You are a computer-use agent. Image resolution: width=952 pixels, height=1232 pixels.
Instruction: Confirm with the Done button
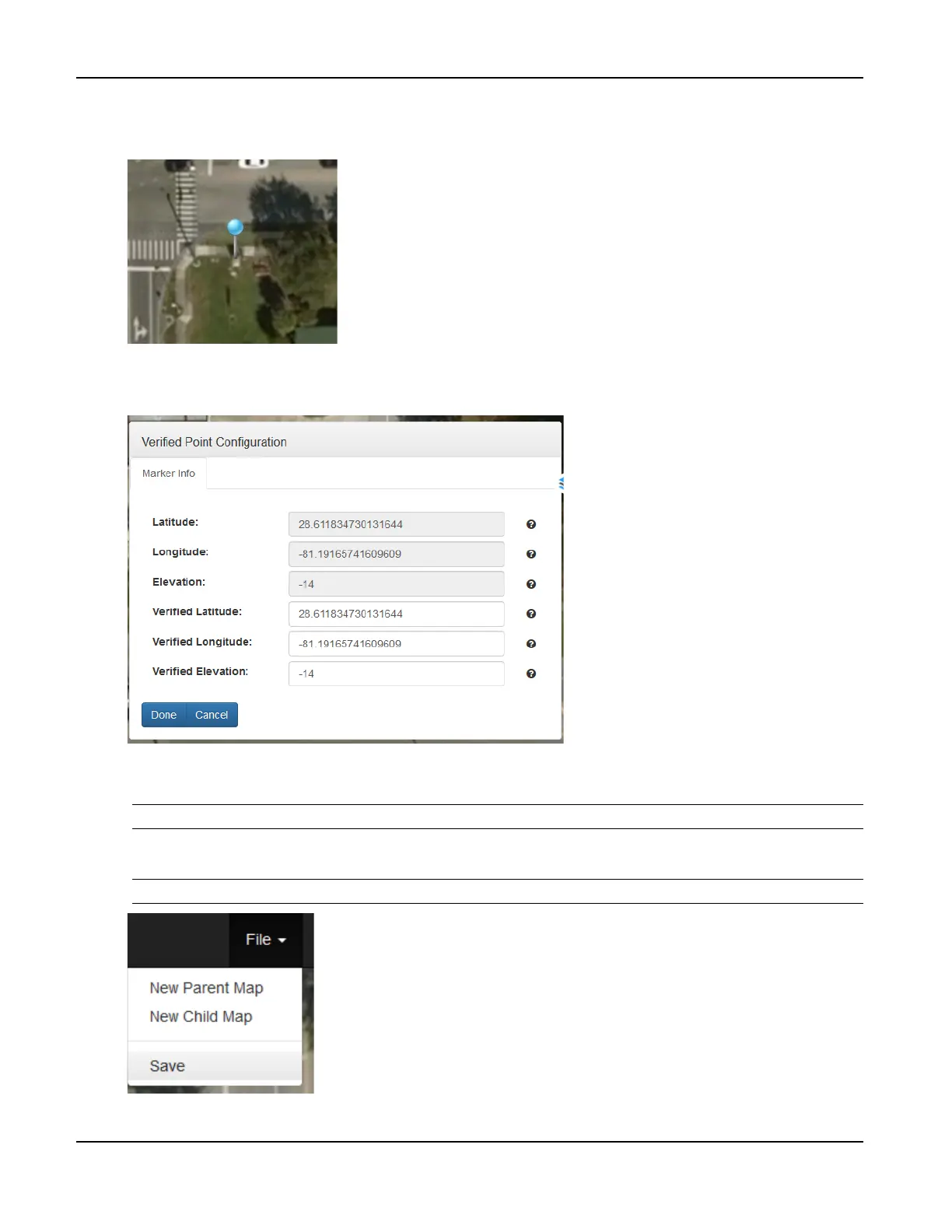164,715
